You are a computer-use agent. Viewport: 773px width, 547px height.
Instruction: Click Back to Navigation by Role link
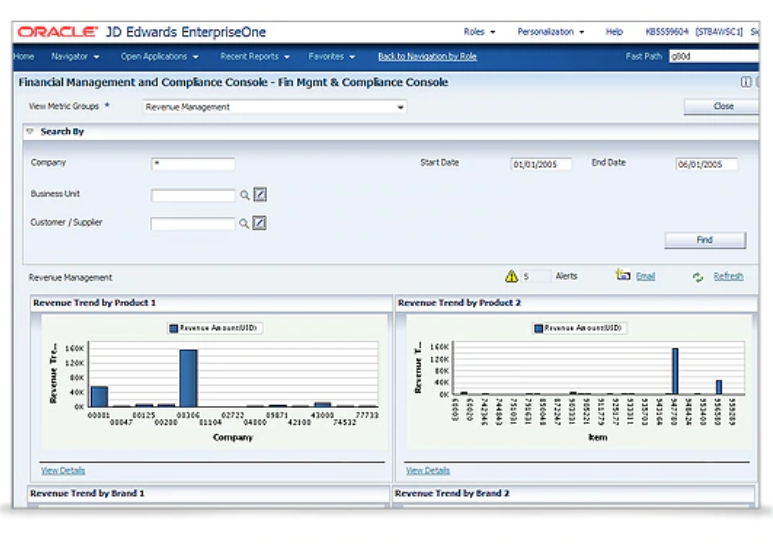427,57
